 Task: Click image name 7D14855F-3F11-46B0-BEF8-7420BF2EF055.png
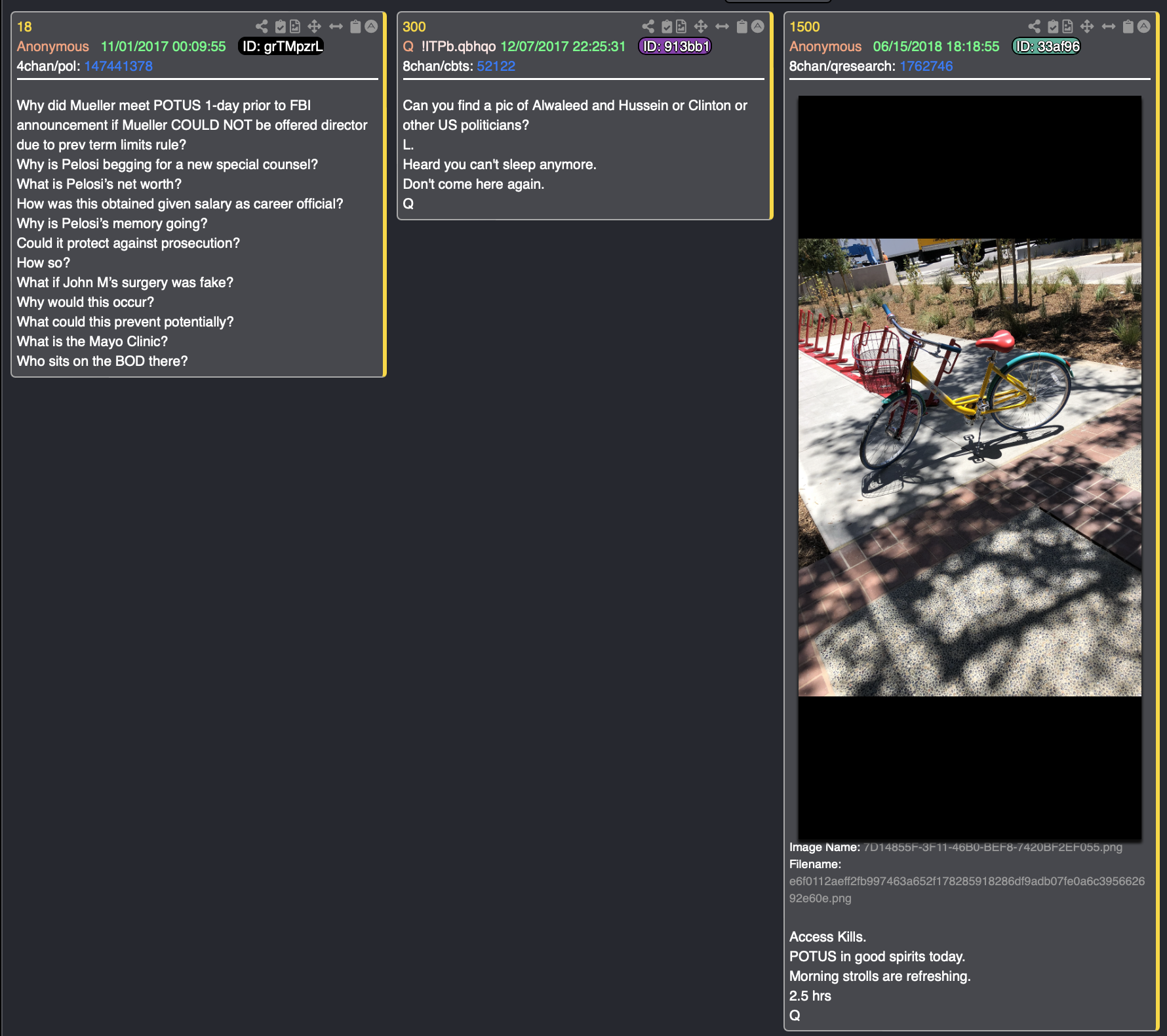click(993, 847)
